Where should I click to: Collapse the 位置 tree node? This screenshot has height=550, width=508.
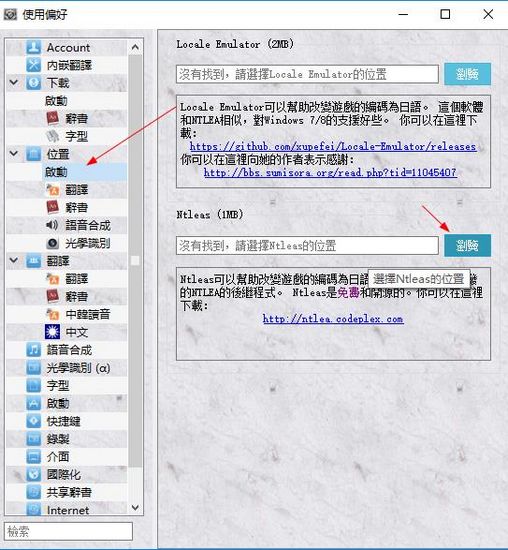click(x=14, y=154)
